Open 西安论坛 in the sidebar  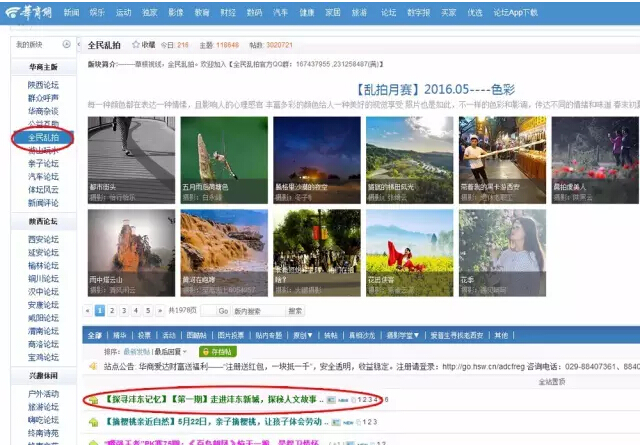coord(43,239)
